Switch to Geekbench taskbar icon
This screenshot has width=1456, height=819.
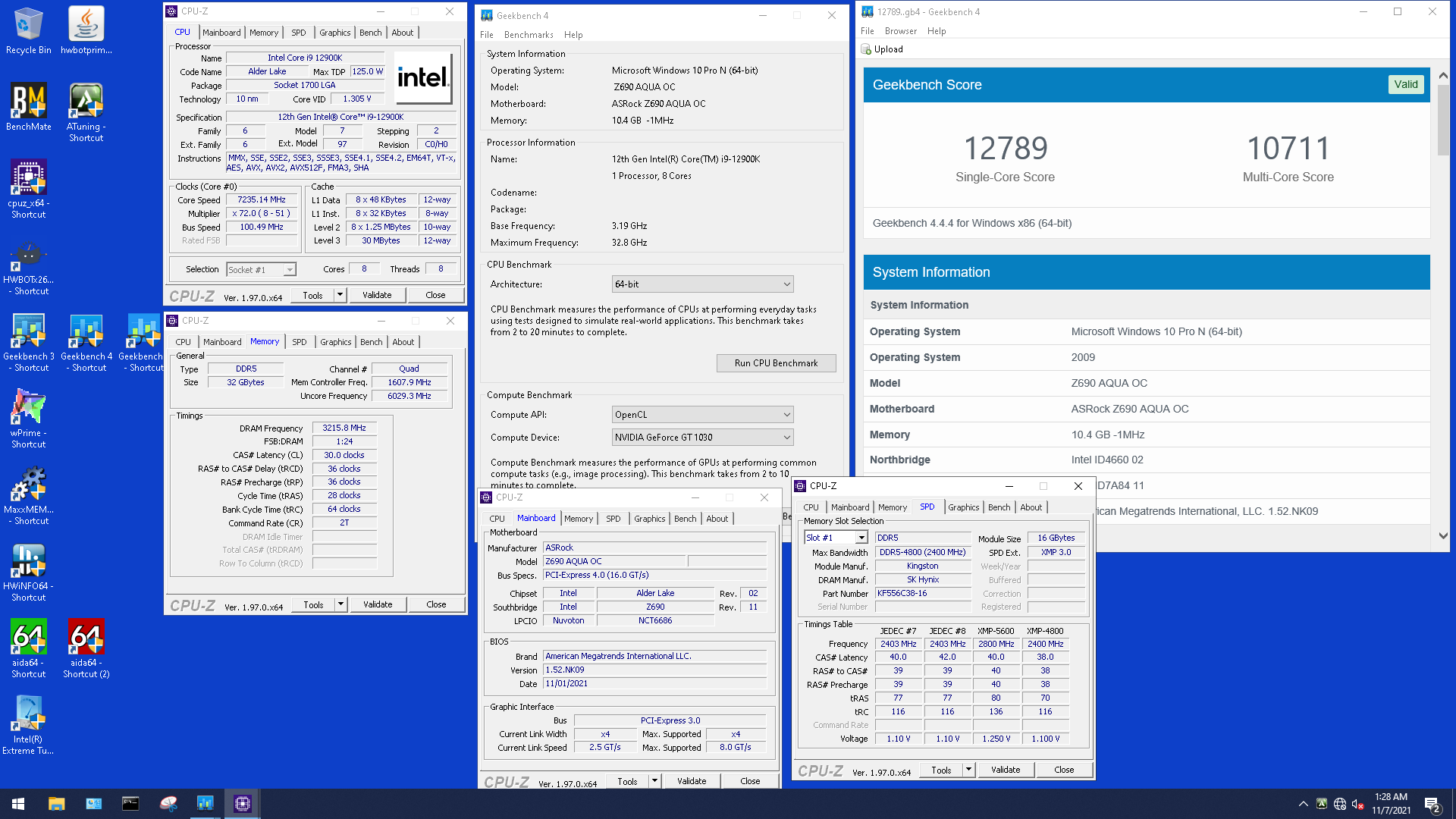[x=205, y=803]
